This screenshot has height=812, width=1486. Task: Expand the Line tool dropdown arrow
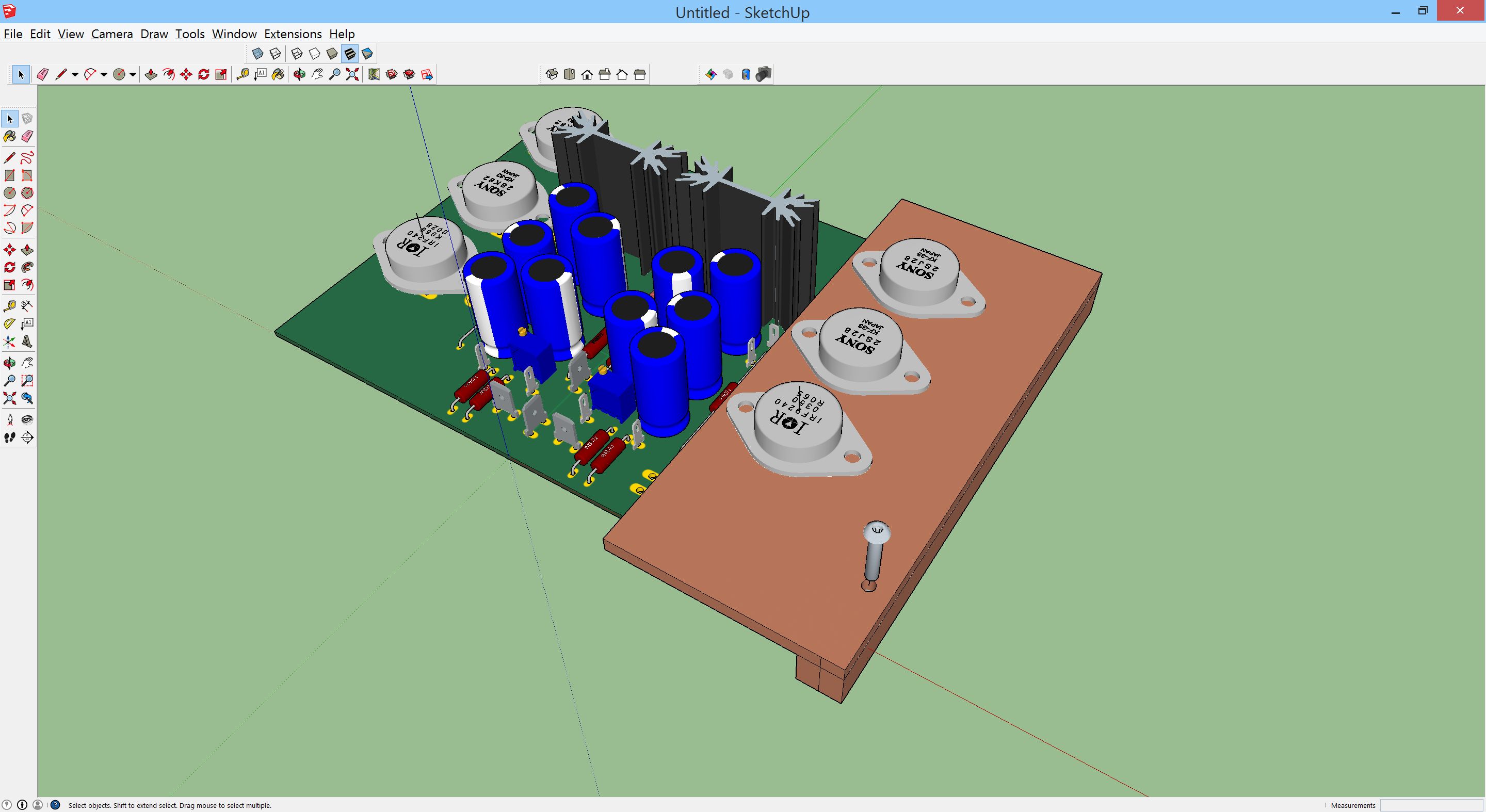click(x=75, y=74)
